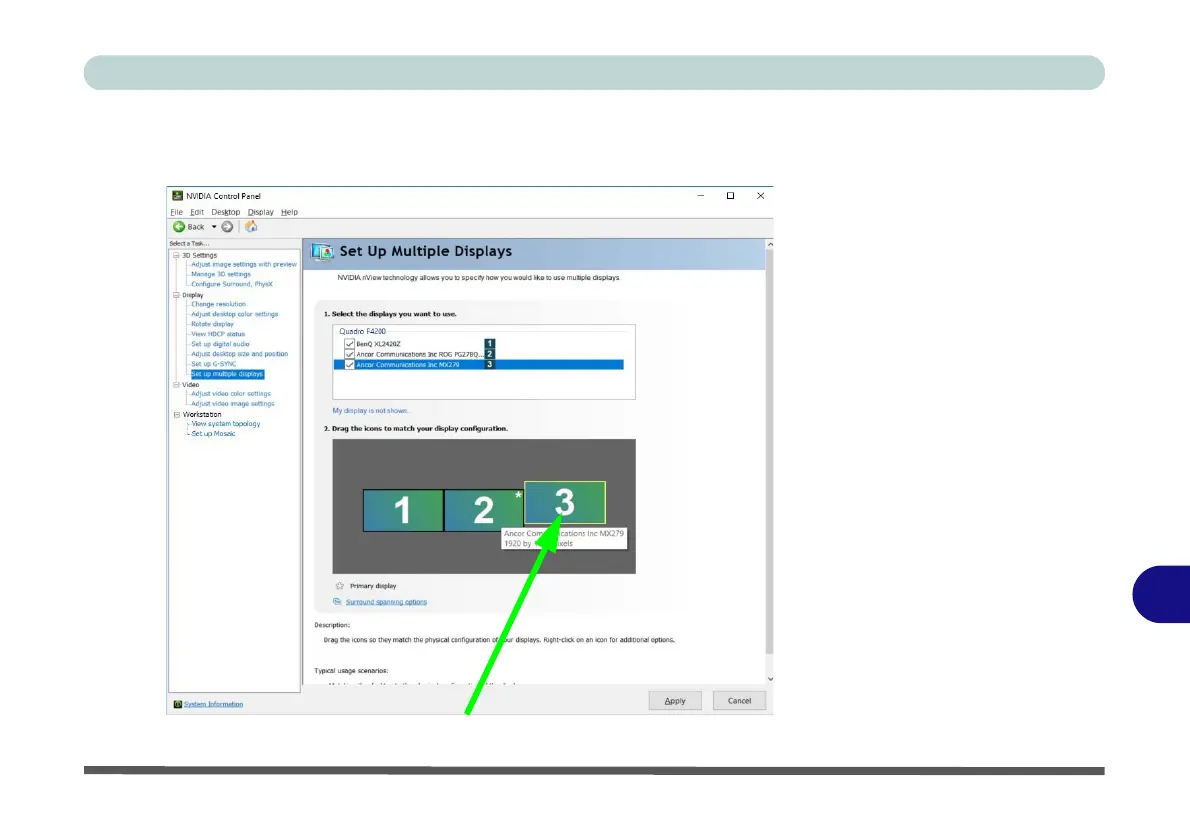Select View system topology task
1190x838 pixels.
[x=225, y=424]
